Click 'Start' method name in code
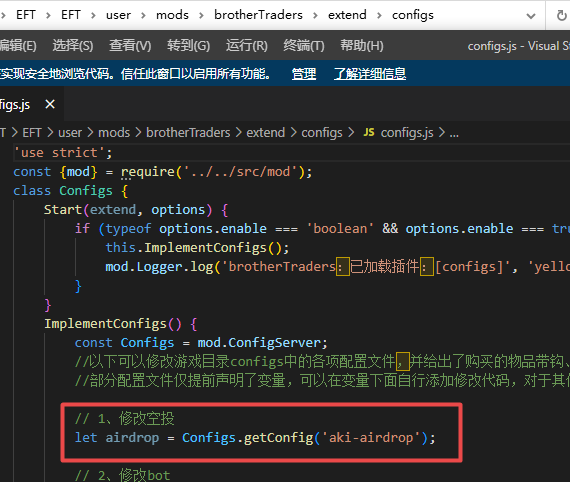The image size is (570, 482). [63, 210]
